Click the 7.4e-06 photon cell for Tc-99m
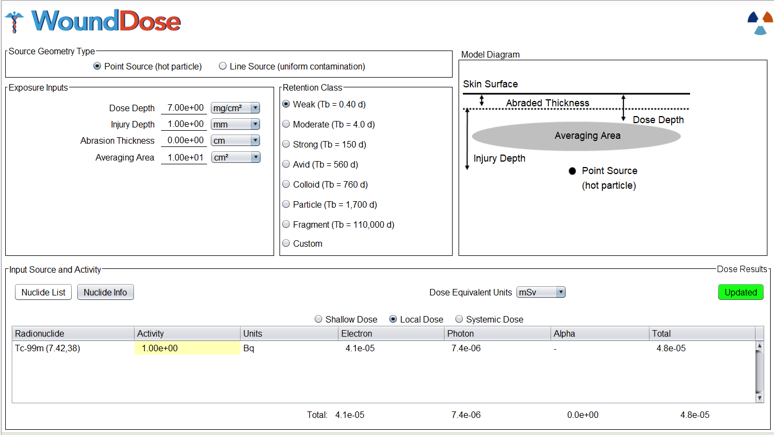 tap(498, 348)
